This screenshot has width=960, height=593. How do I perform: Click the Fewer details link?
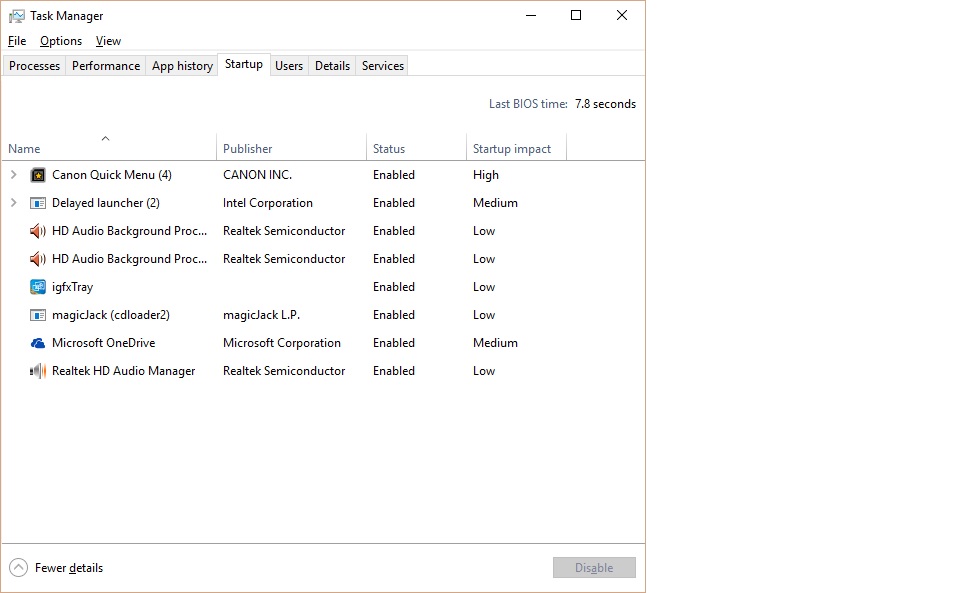tap(69, 568)
